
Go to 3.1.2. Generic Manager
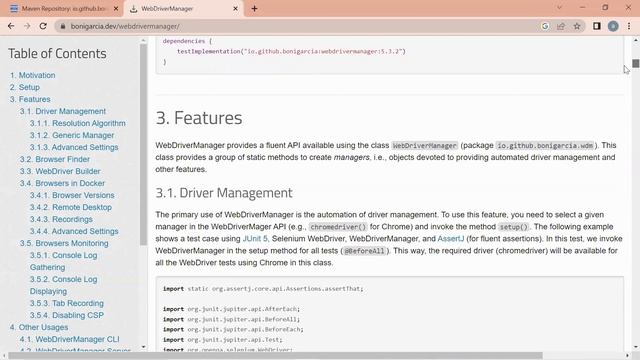point(72,135)
